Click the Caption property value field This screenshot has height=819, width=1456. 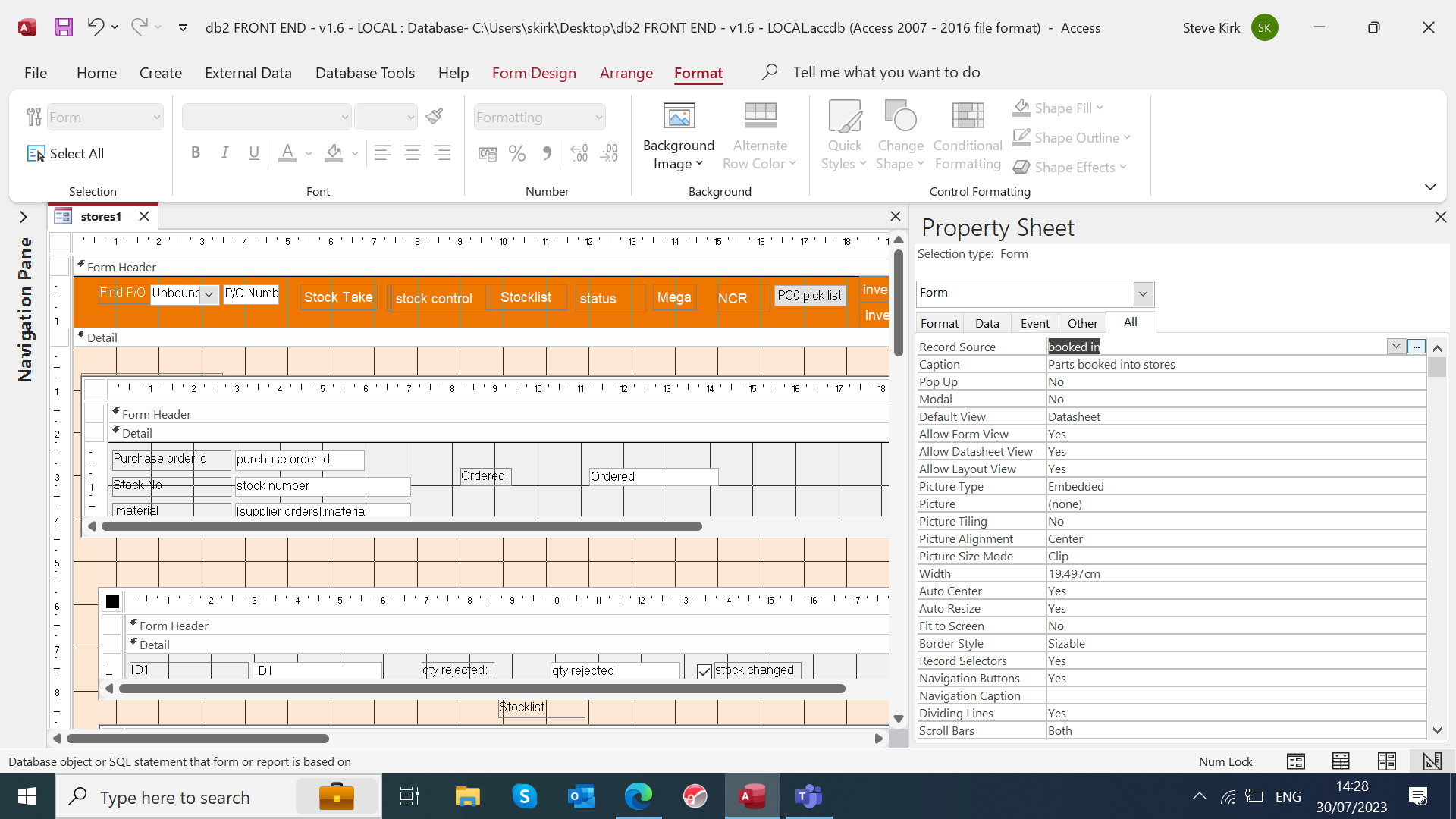click(x=1236, y=364)
